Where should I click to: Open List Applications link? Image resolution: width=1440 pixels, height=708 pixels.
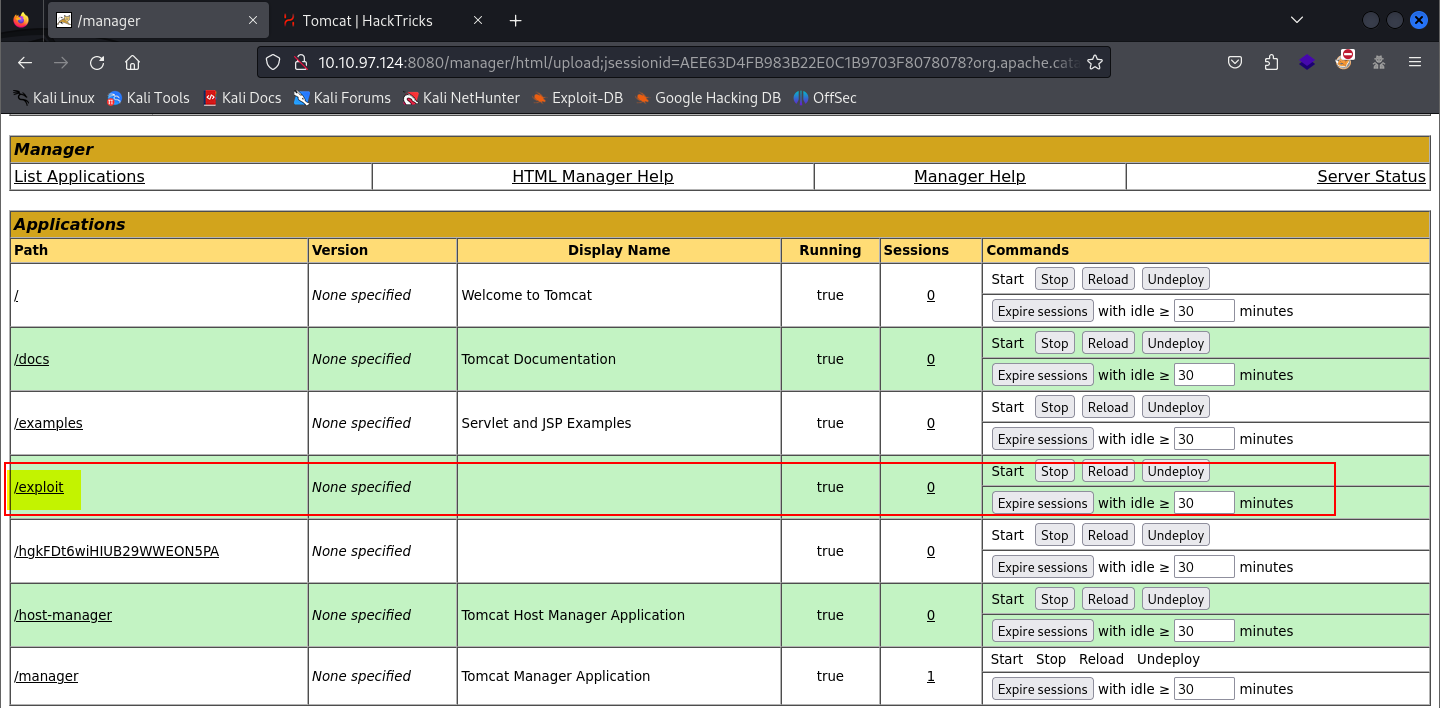[x=79, y=176]
